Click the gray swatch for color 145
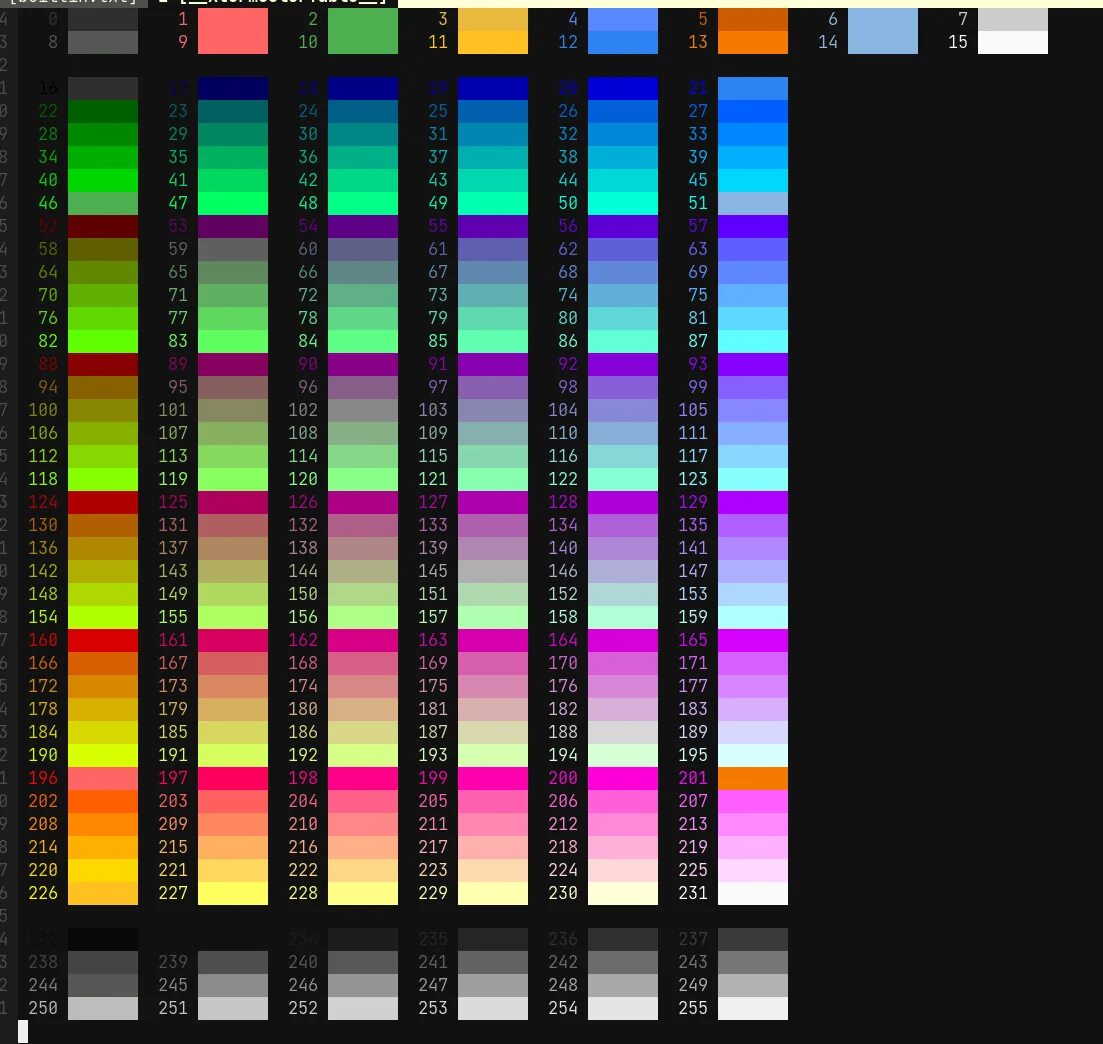Viewport: 1103px width, 1044px height. pyautogui.click(x=492, y=571)
